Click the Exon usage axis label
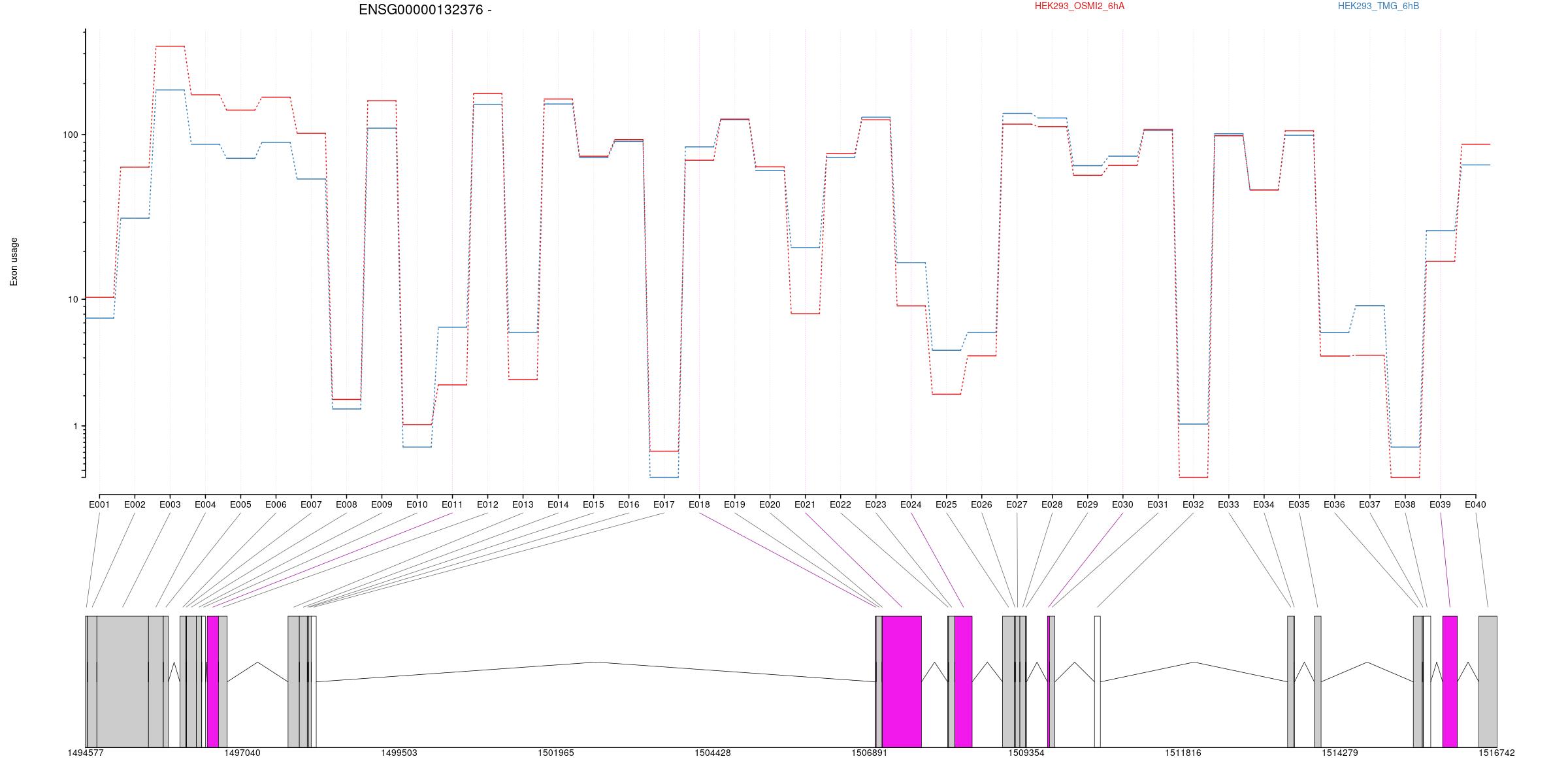Image resolution: width=1568 pixels, height=784 pixels. [x=14, y=261]
